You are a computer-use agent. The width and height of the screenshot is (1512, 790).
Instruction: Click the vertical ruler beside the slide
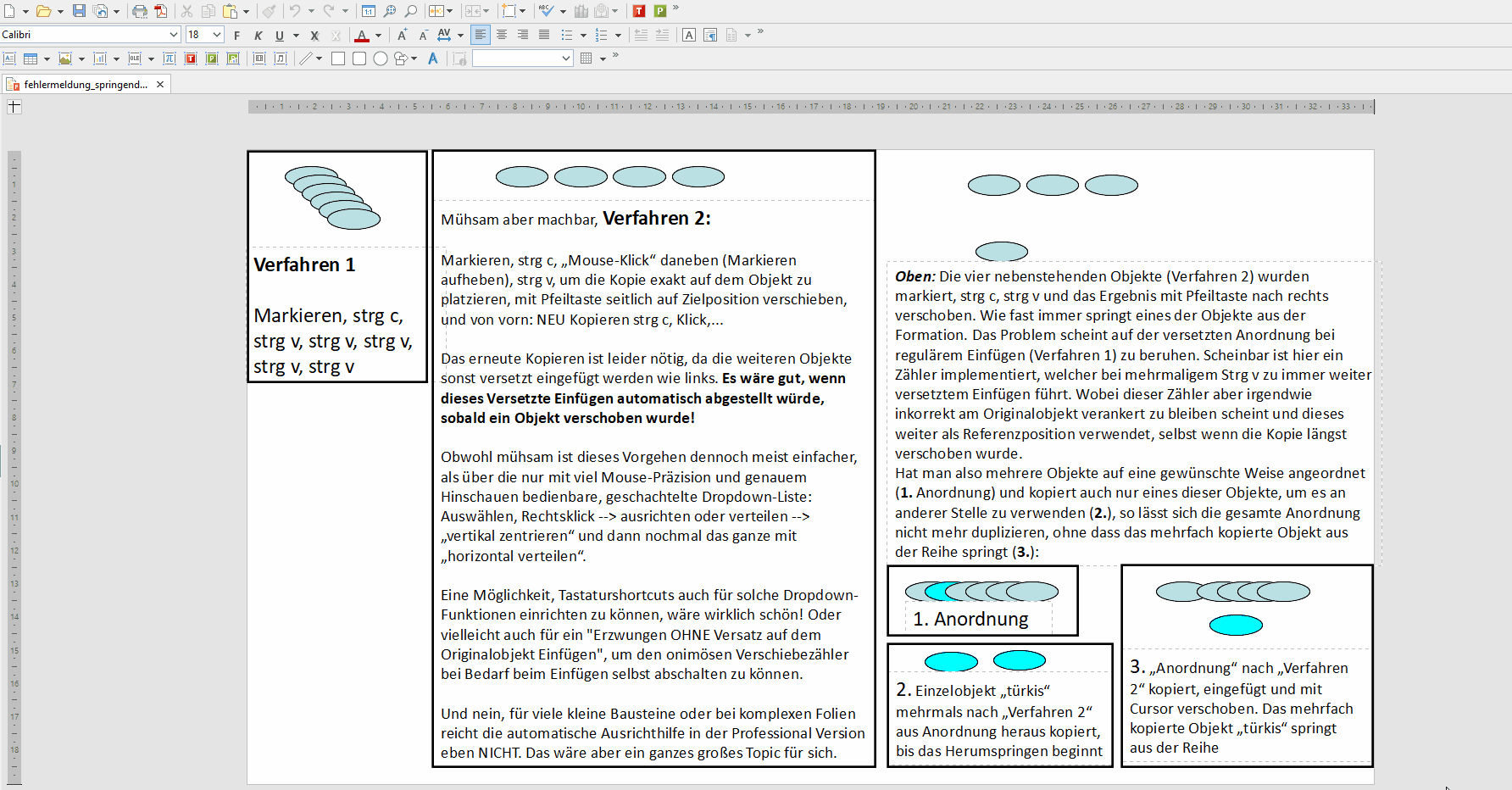14,468
